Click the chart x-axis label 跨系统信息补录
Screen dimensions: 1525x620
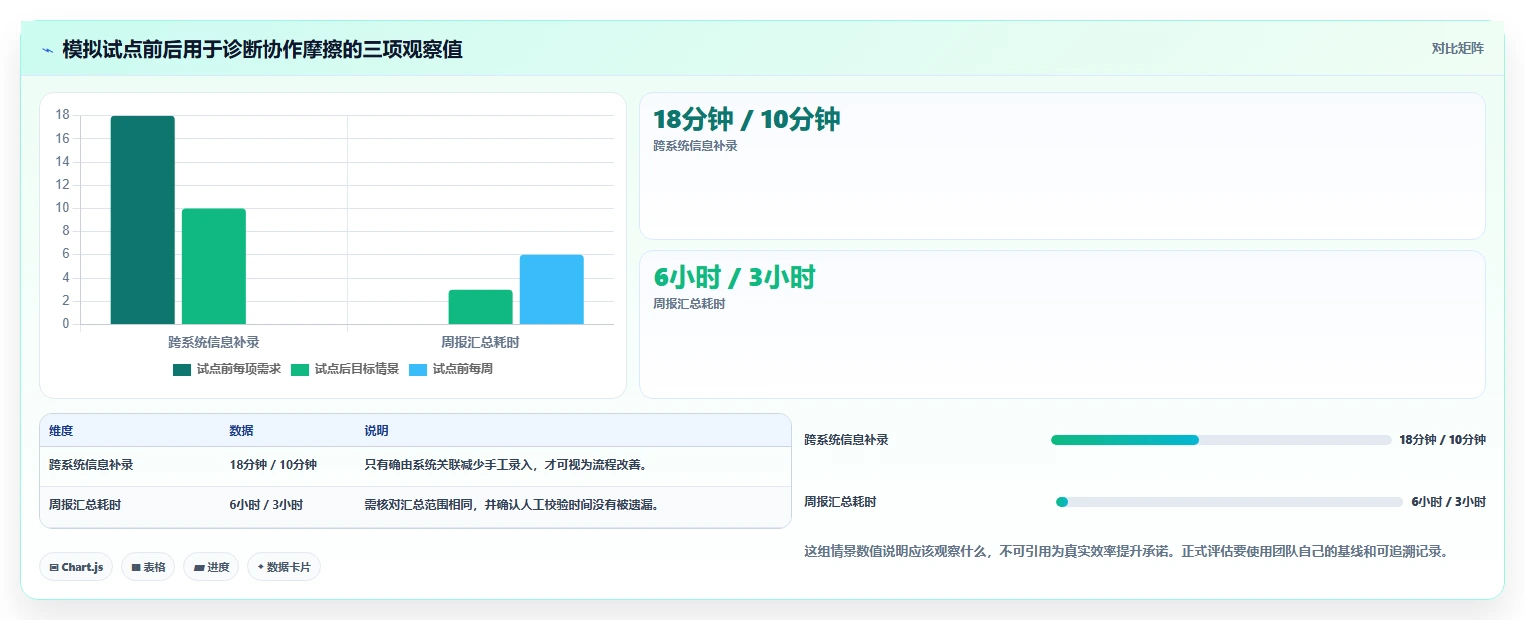pyautogui.click(x=214, y=342)
